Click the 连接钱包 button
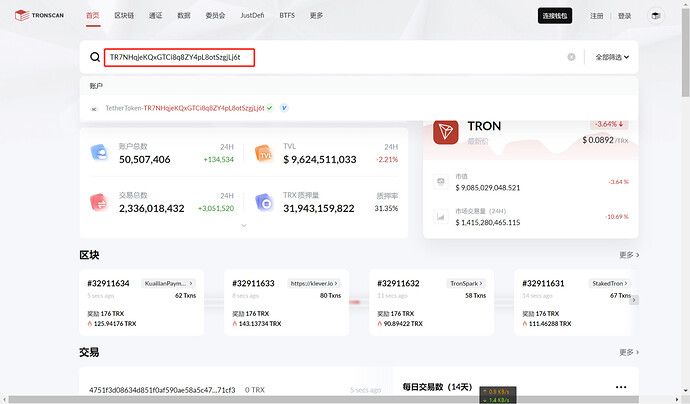Viewport: 690px width, 404px height. pos(555,16)
